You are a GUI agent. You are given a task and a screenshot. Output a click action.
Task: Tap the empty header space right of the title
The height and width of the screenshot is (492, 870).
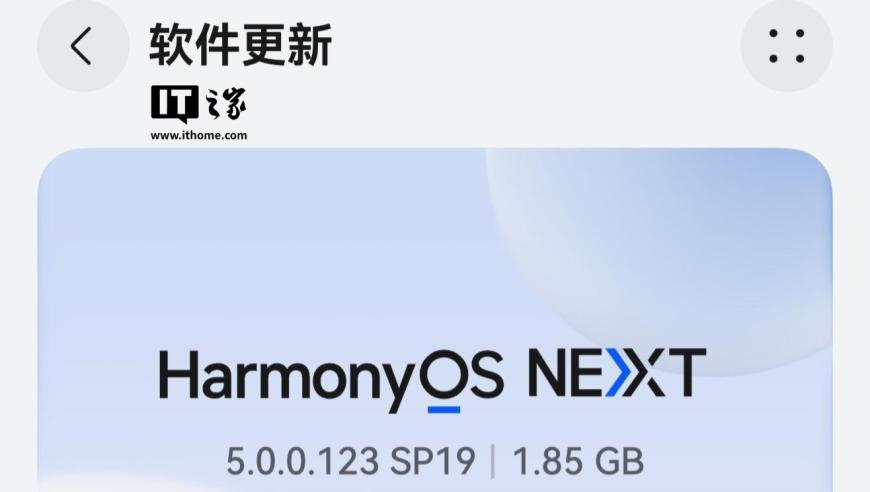[x=535, y=46]
